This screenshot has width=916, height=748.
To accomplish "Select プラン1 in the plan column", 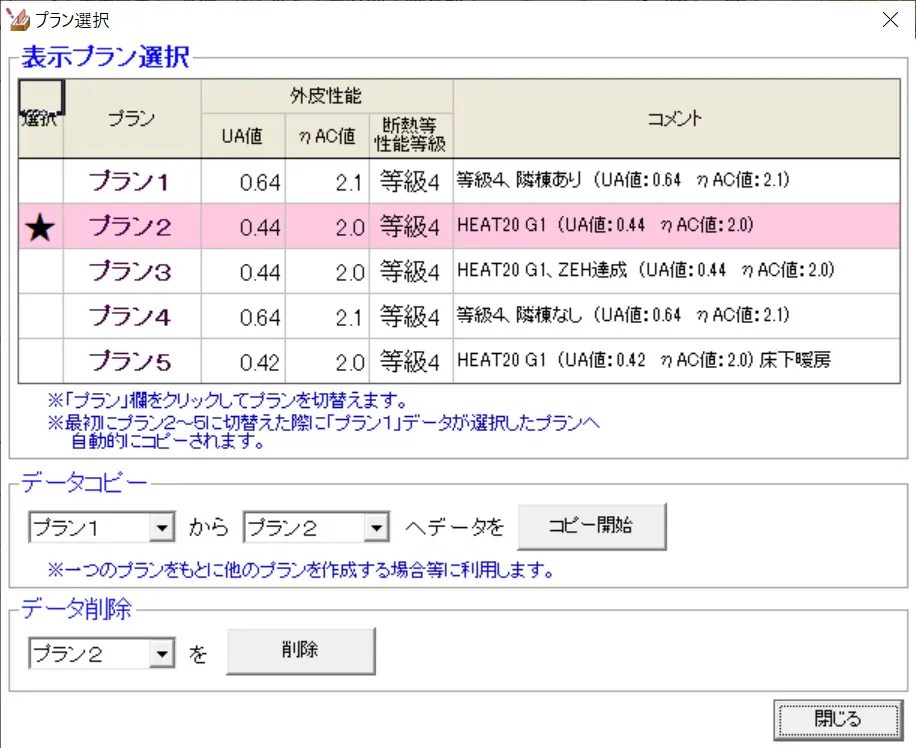I will pos(132,181).
